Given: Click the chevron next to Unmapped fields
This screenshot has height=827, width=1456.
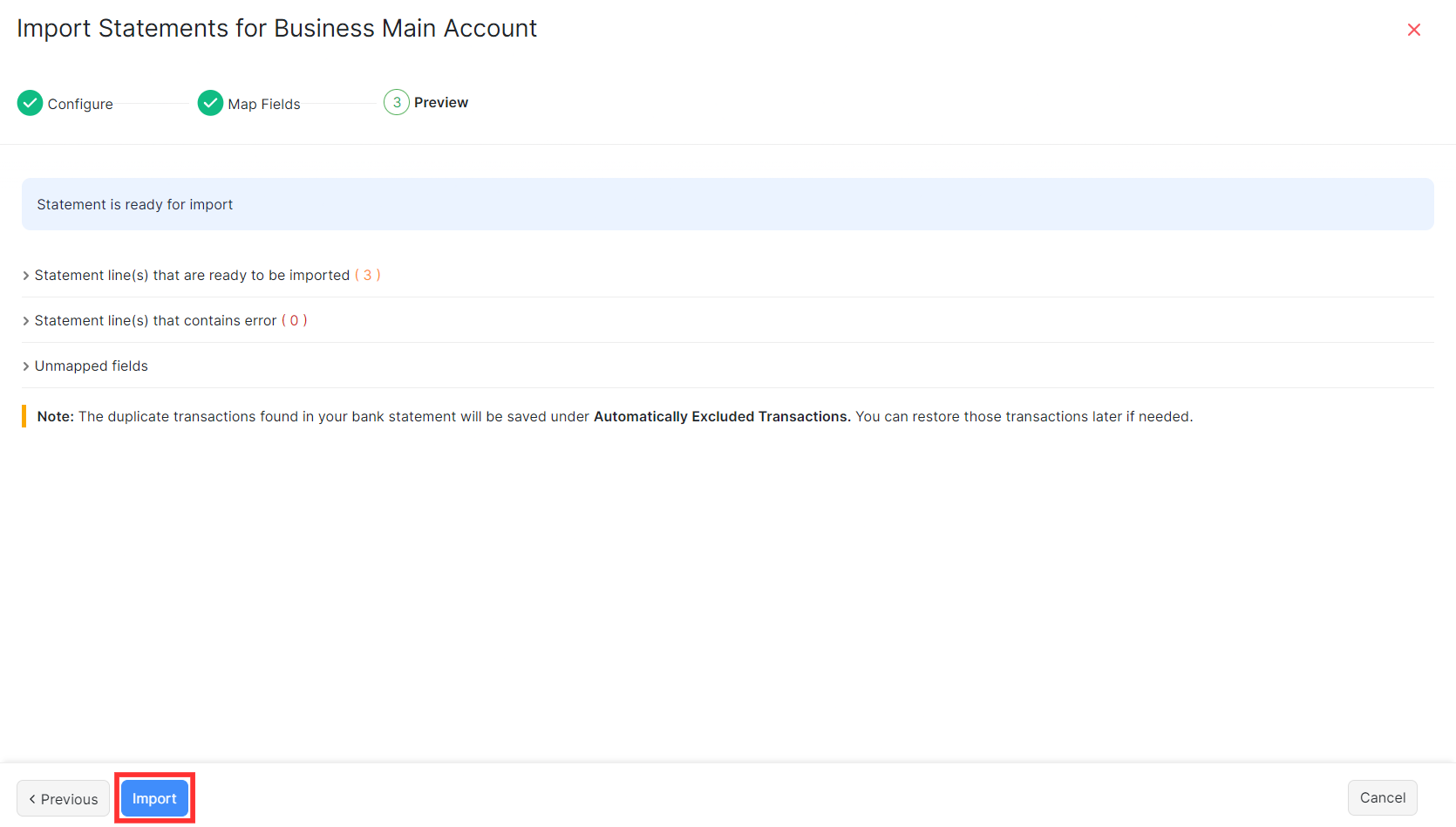Looking at the screenshot, I should (25, 366).
